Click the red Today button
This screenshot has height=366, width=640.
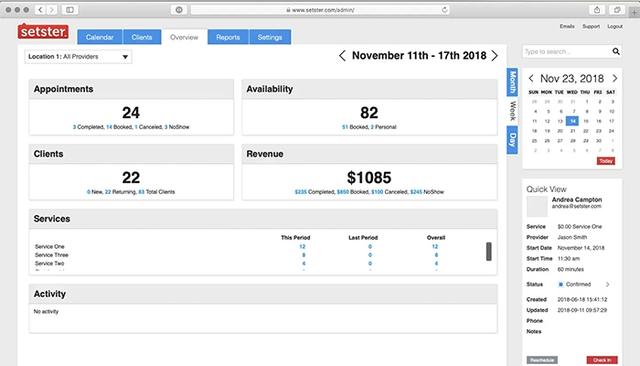tap(606, 161)
